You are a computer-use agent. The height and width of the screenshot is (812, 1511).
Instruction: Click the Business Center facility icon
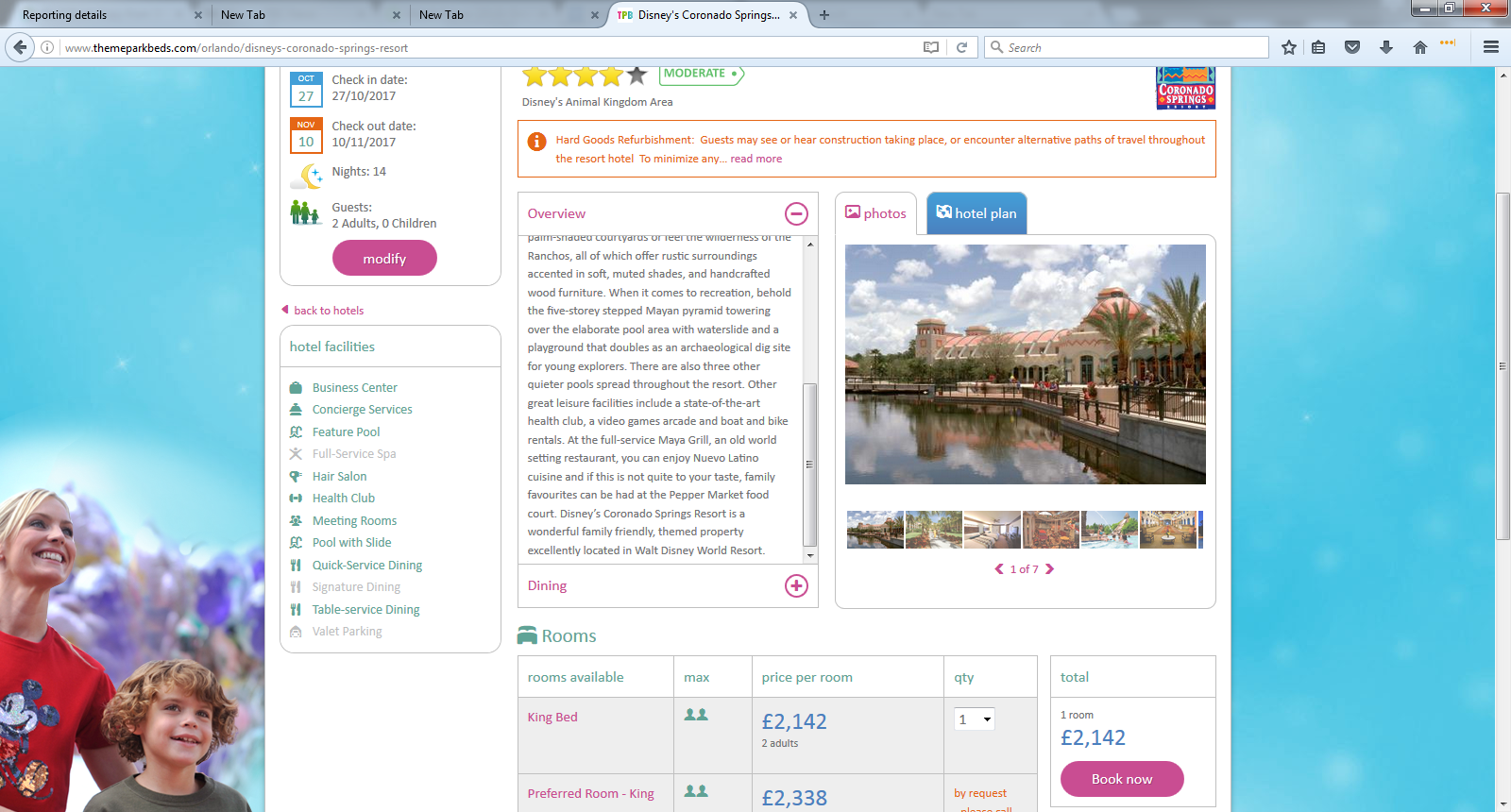tap(296, 388)
